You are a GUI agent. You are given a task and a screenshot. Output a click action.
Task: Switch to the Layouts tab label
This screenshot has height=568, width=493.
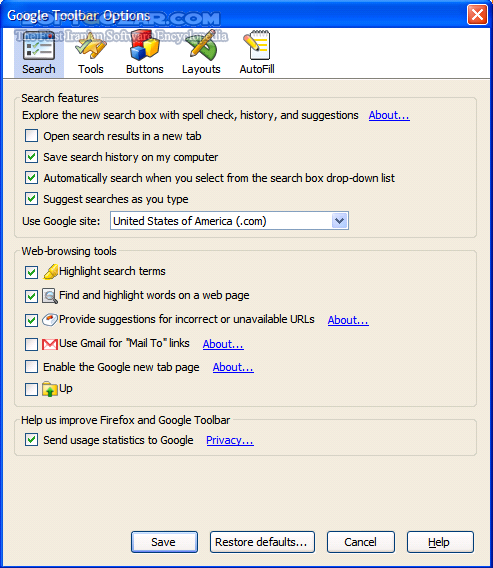(x=201, y=69)
